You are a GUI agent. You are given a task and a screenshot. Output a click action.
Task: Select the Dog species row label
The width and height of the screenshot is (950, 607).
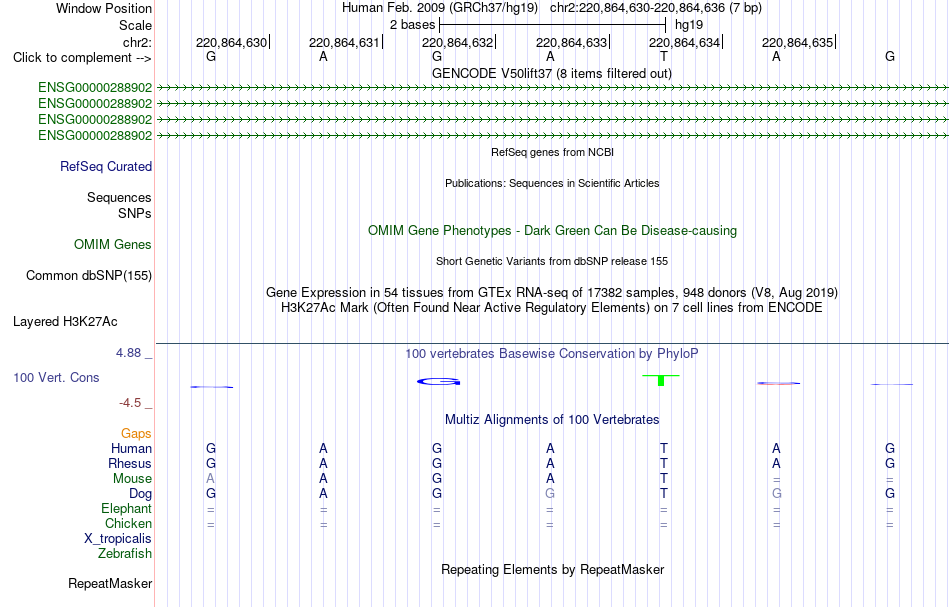point(141,494)
